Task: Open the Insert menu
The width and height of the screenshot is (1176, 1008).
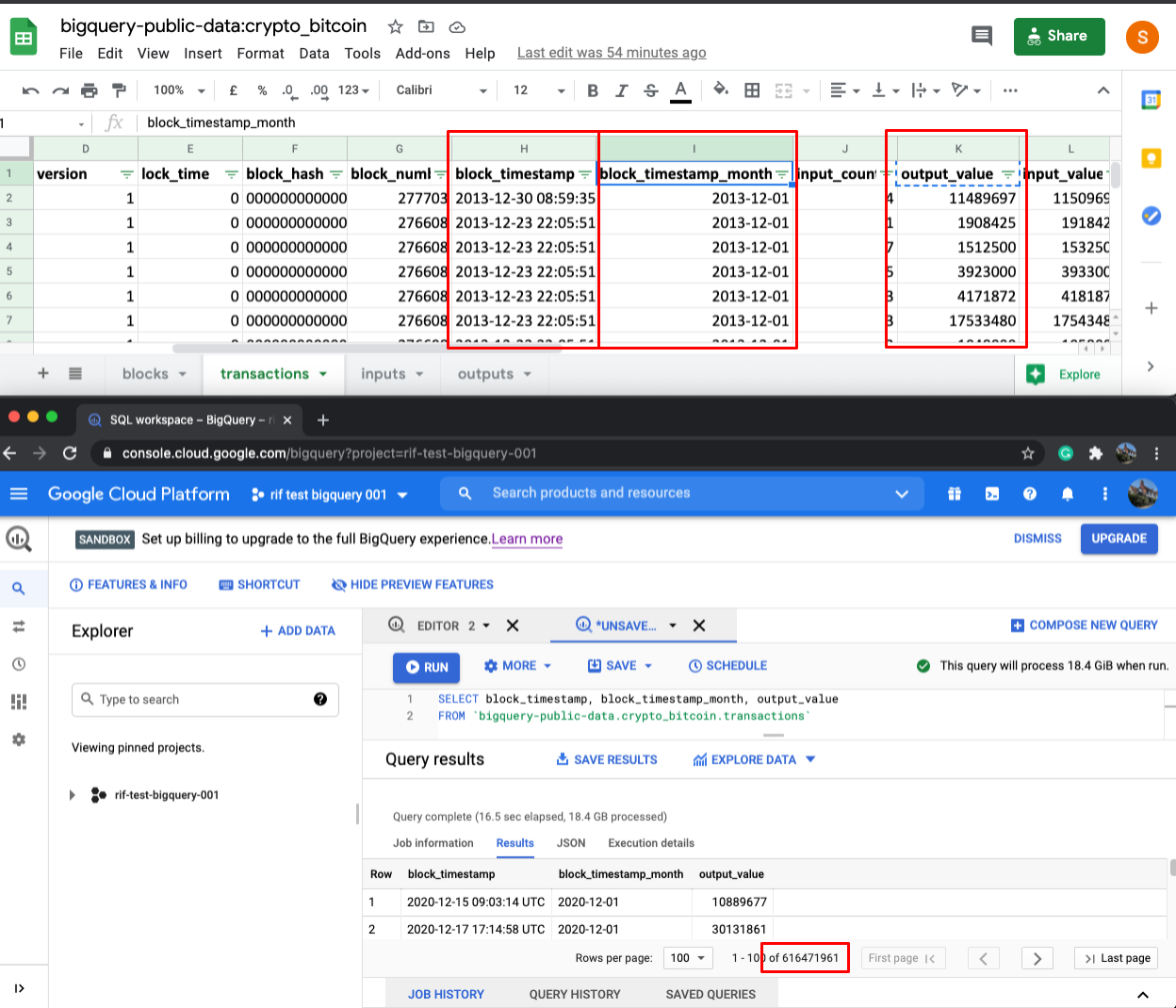Action: pos(203,54)
